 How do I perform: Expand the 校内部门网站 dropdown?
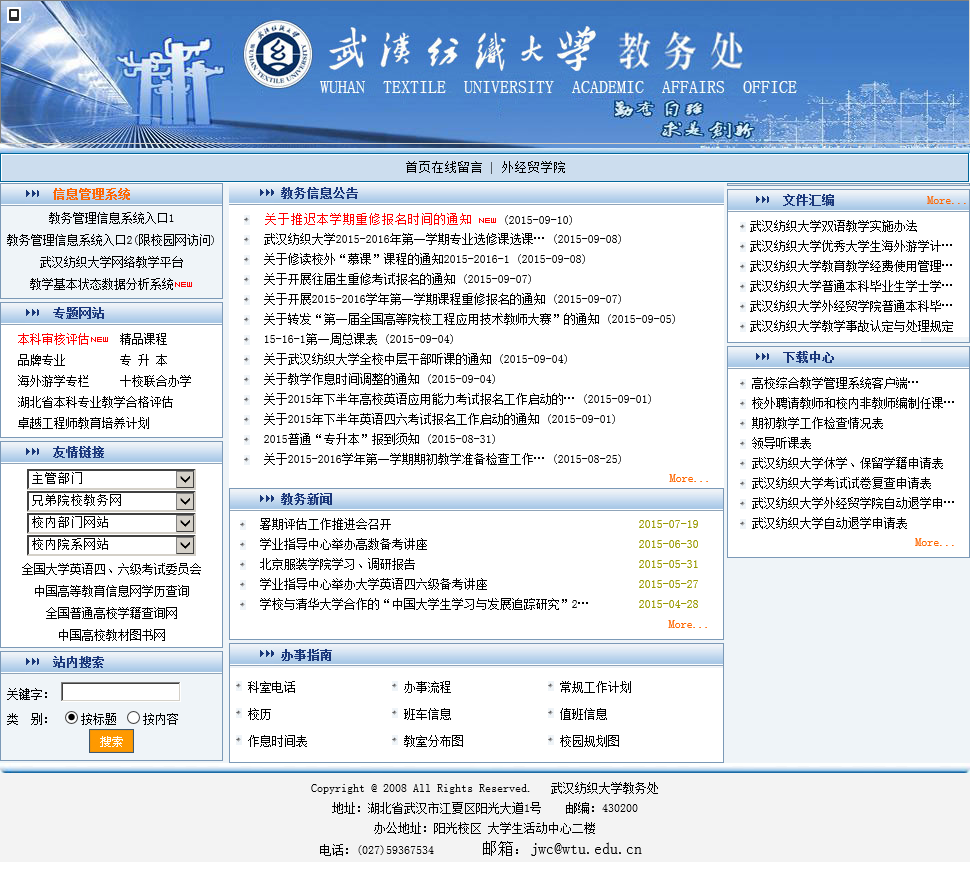[x=111, y=523]
